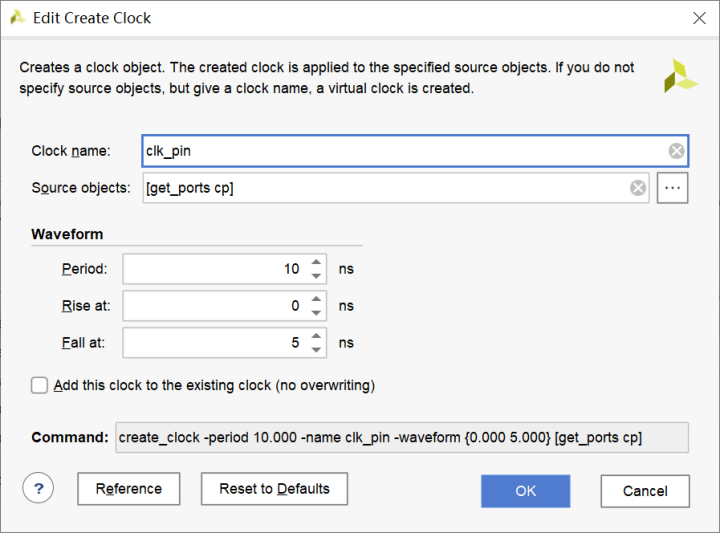Enable add clock to existing clock

tap(40, 385)
